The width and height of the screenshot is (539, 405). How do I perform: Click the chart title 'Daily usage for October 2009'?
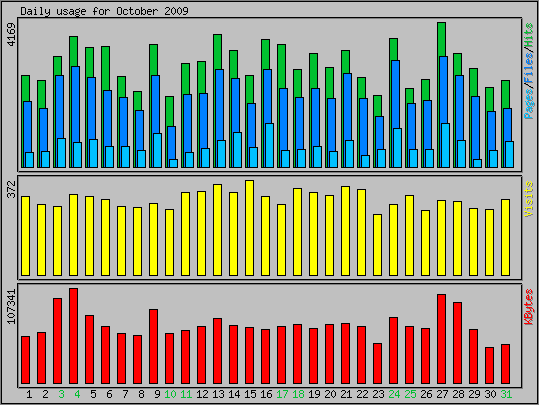pyautogui.click(x=104, y=11)
